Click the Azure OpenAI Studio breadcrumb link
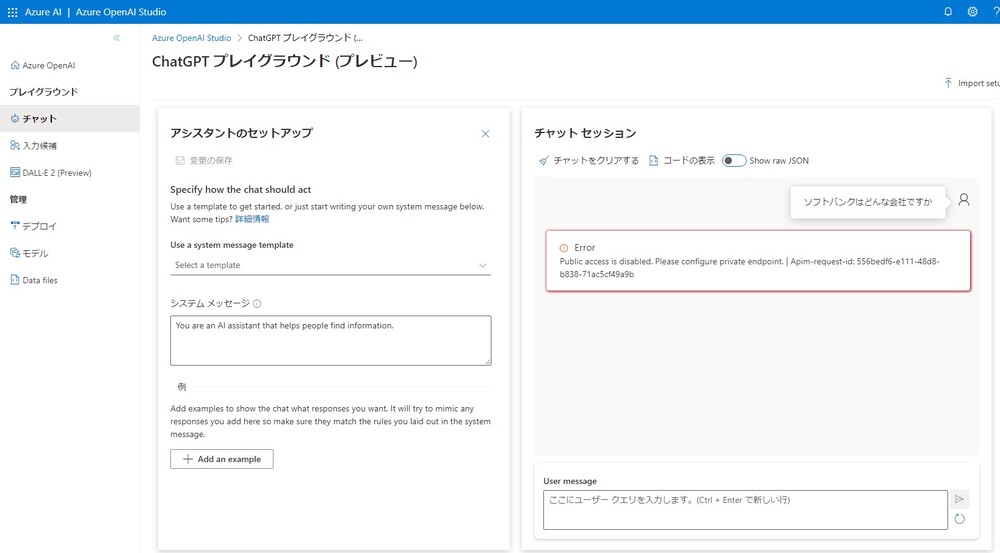1000x553 pixels. pos(191,38)
